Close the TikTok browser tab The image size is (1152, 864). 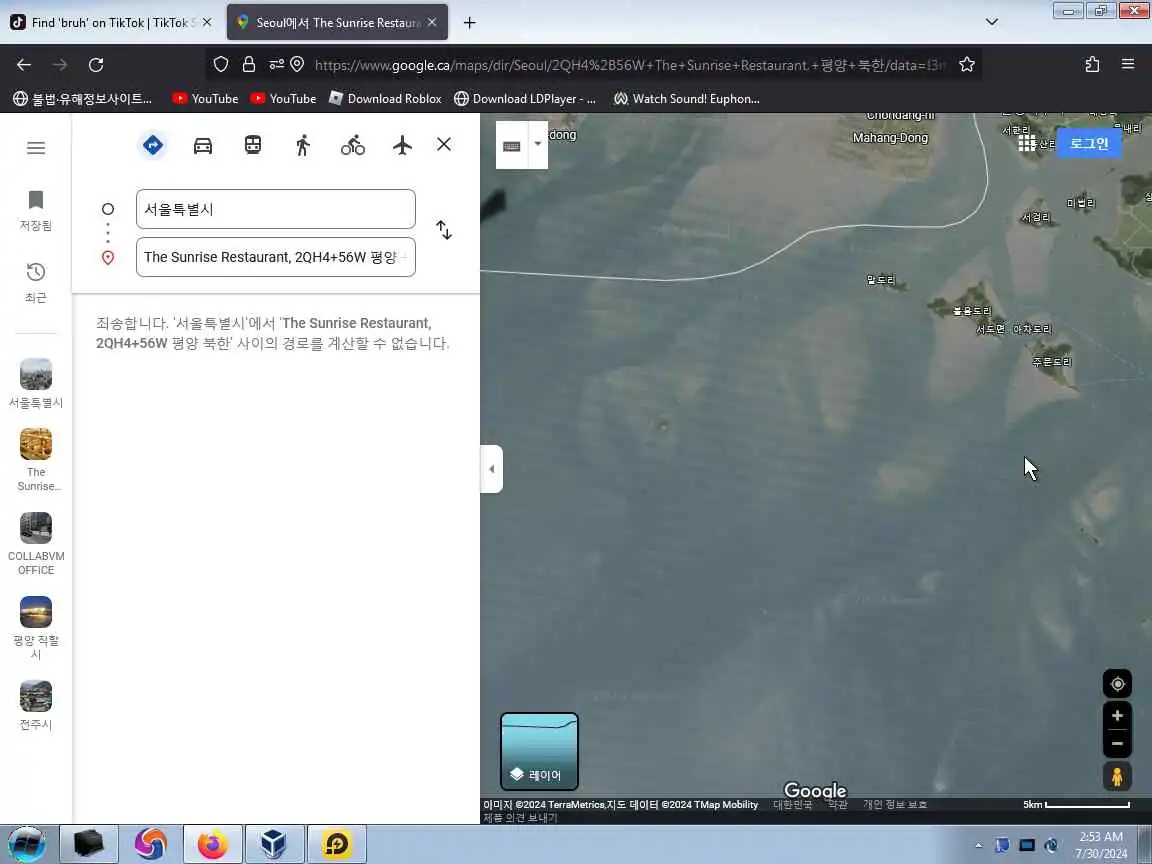(207, 23)
